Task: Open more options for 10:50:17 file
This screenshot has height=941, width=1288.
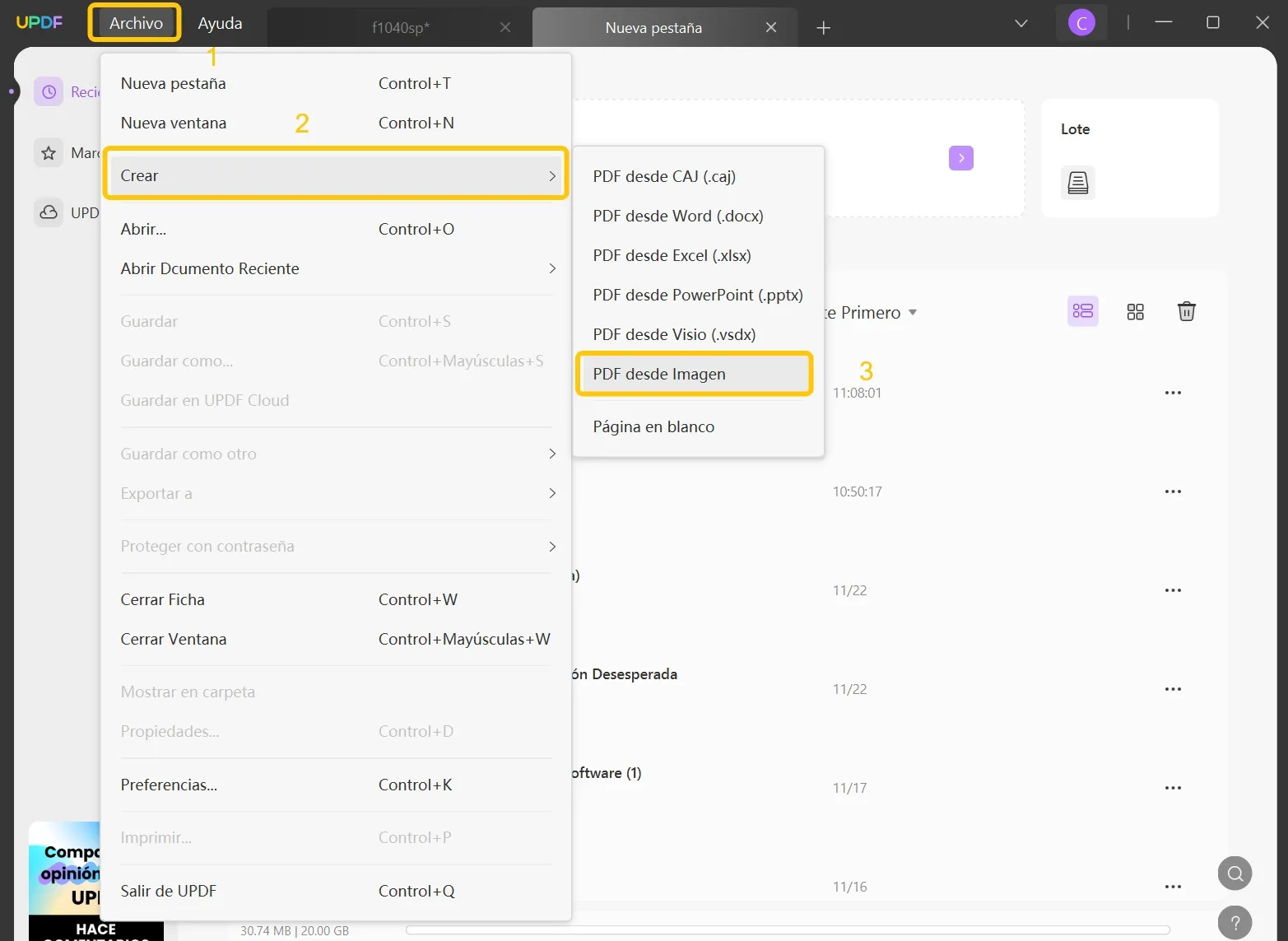Action: click(x=1173, y=491)
